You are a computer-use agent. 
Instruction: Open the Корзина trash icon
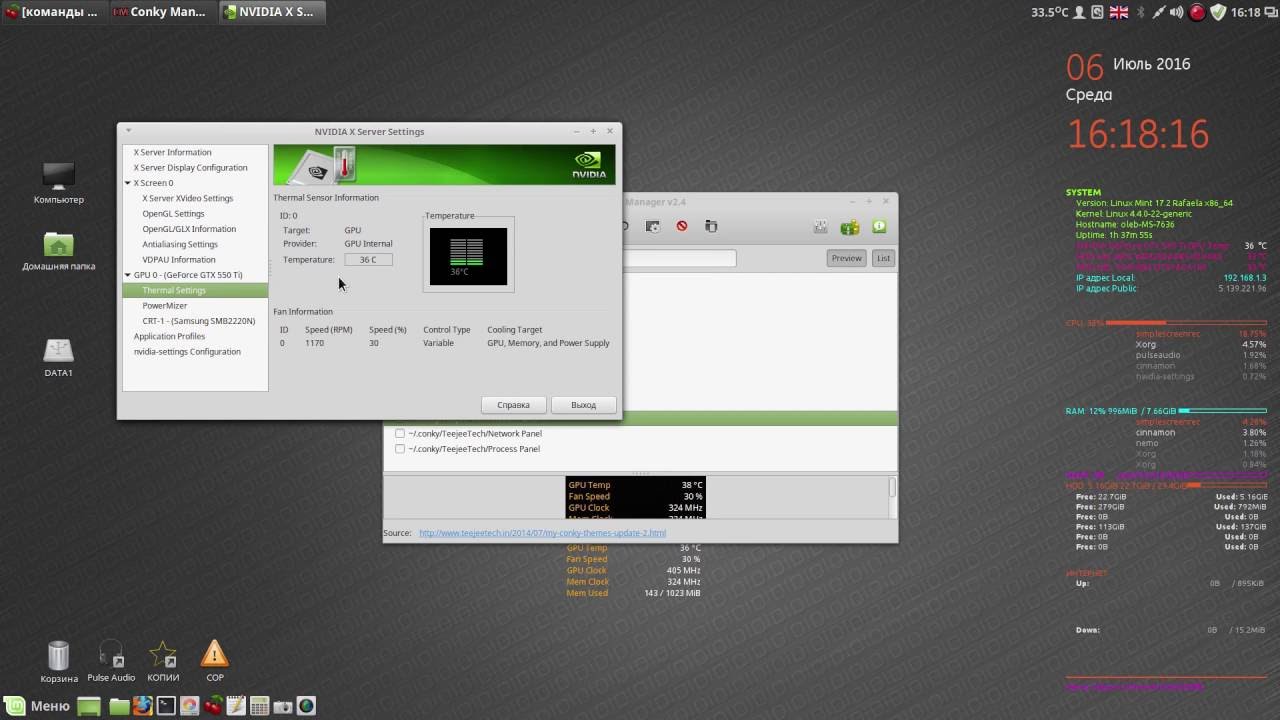59,662
